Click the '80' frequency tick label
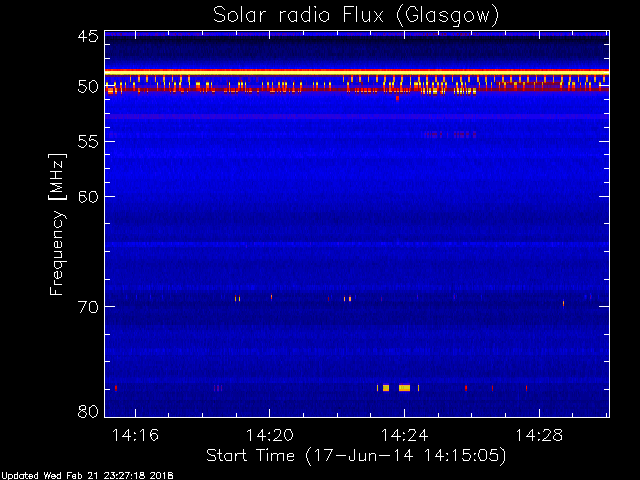The height and width of the screenshot is (480, 640). (x=88, y=411)
